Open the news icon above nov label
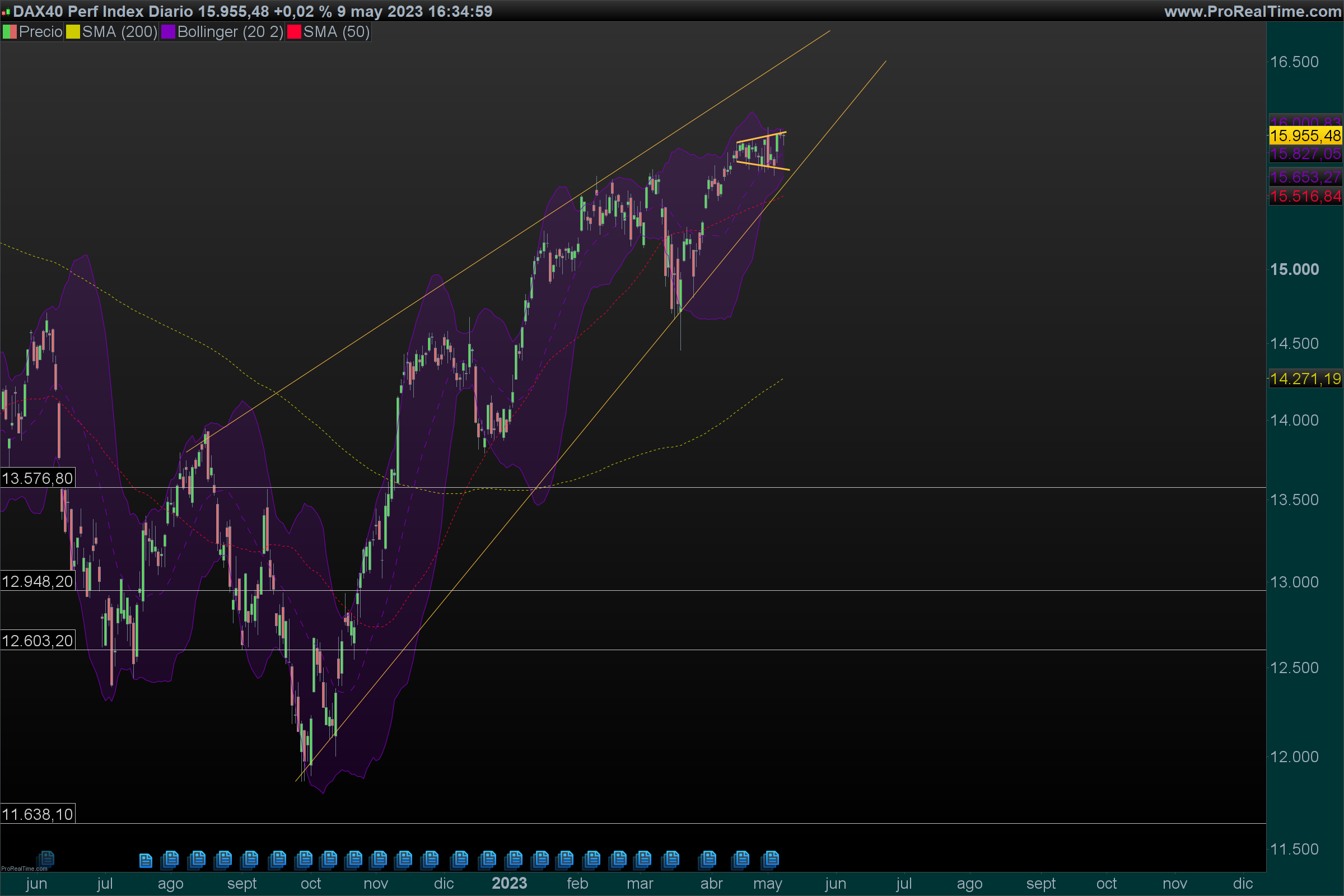 tap(379, 858)
